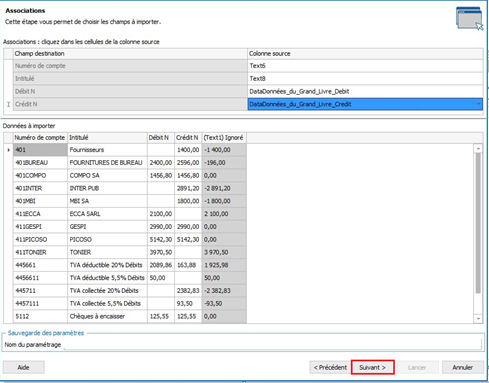Click the TVA collectée 5,5% Débits cell
This screenshot has height=383, width=489.
[x=107, y=303]
